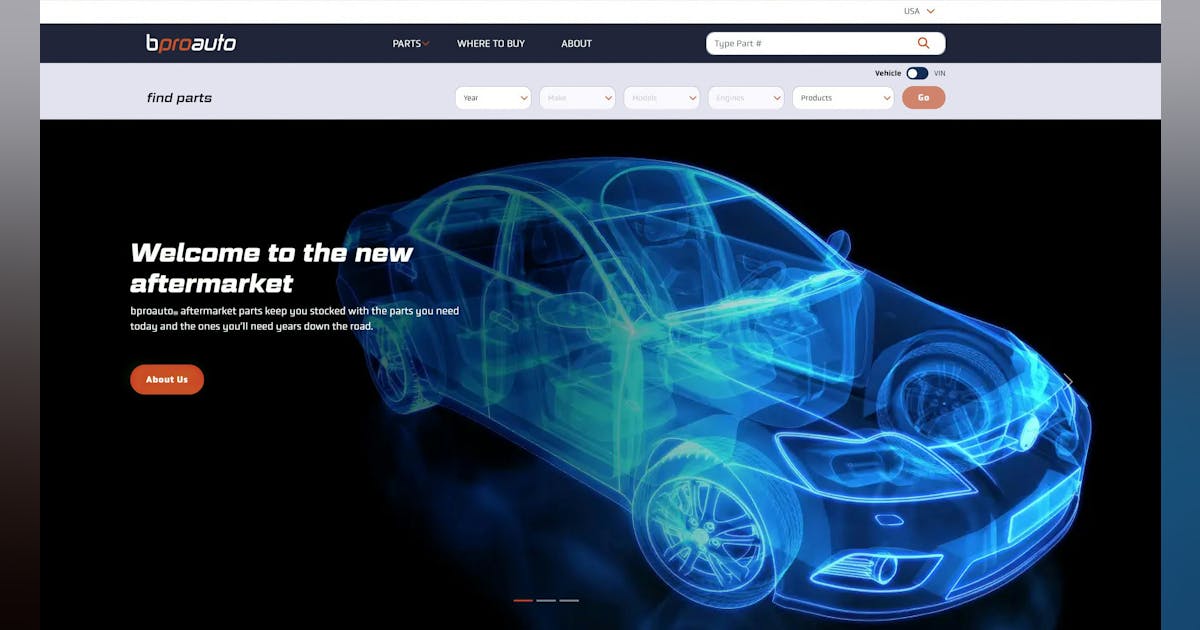Click the magnifying glass search icon
This screenshot has height=630, width=1200.
tap(922, 43)
